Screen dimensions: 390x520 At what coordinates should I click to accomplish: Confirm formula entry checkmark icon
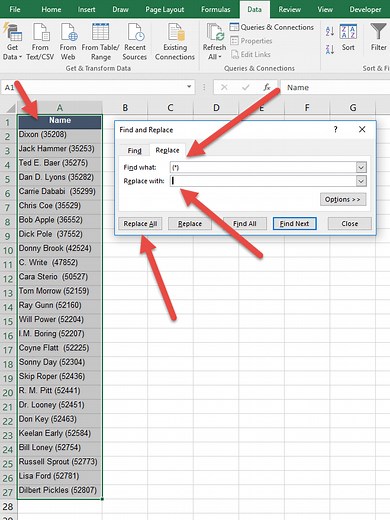246,87
